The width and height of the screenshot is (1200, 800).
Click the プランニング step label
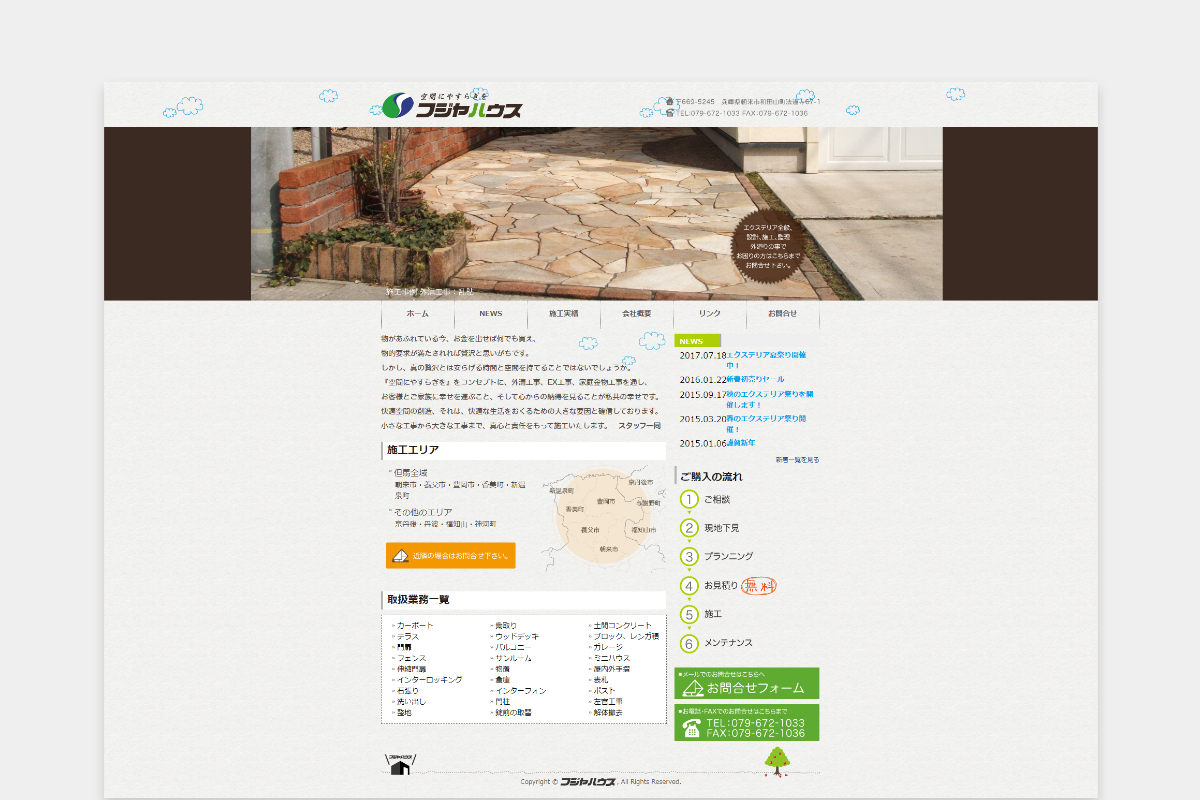click(728, 557)
